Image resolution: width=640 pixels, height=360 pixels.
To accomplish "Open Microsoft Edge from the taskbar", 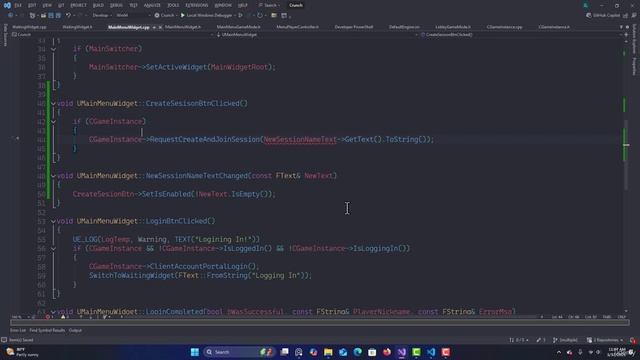I will pos(358,352).
